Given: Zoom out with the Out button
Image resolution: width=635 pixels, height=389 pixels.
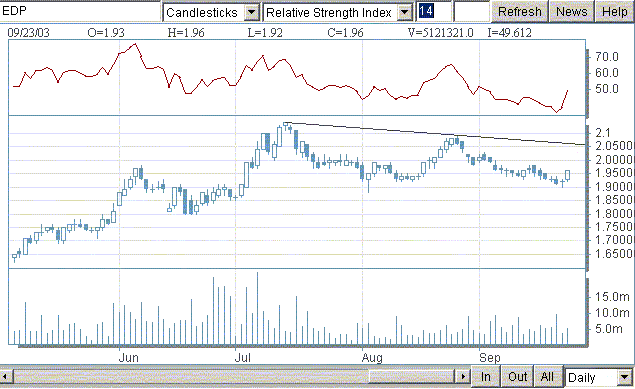Looking at the screenshot, I should 517,377.
